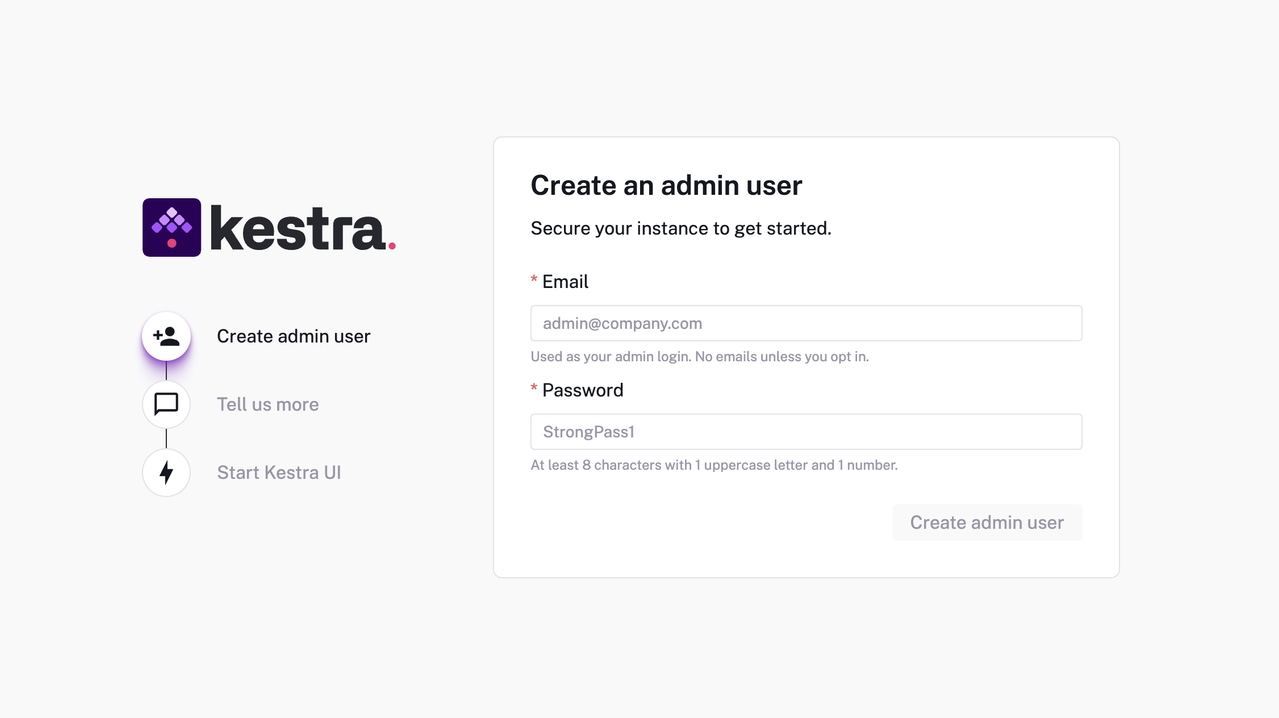Image resolution: width=1279 pixels, height=718 pixels.
Task: Click the required asterisk beside Email
Action: [x=534, y=281]
